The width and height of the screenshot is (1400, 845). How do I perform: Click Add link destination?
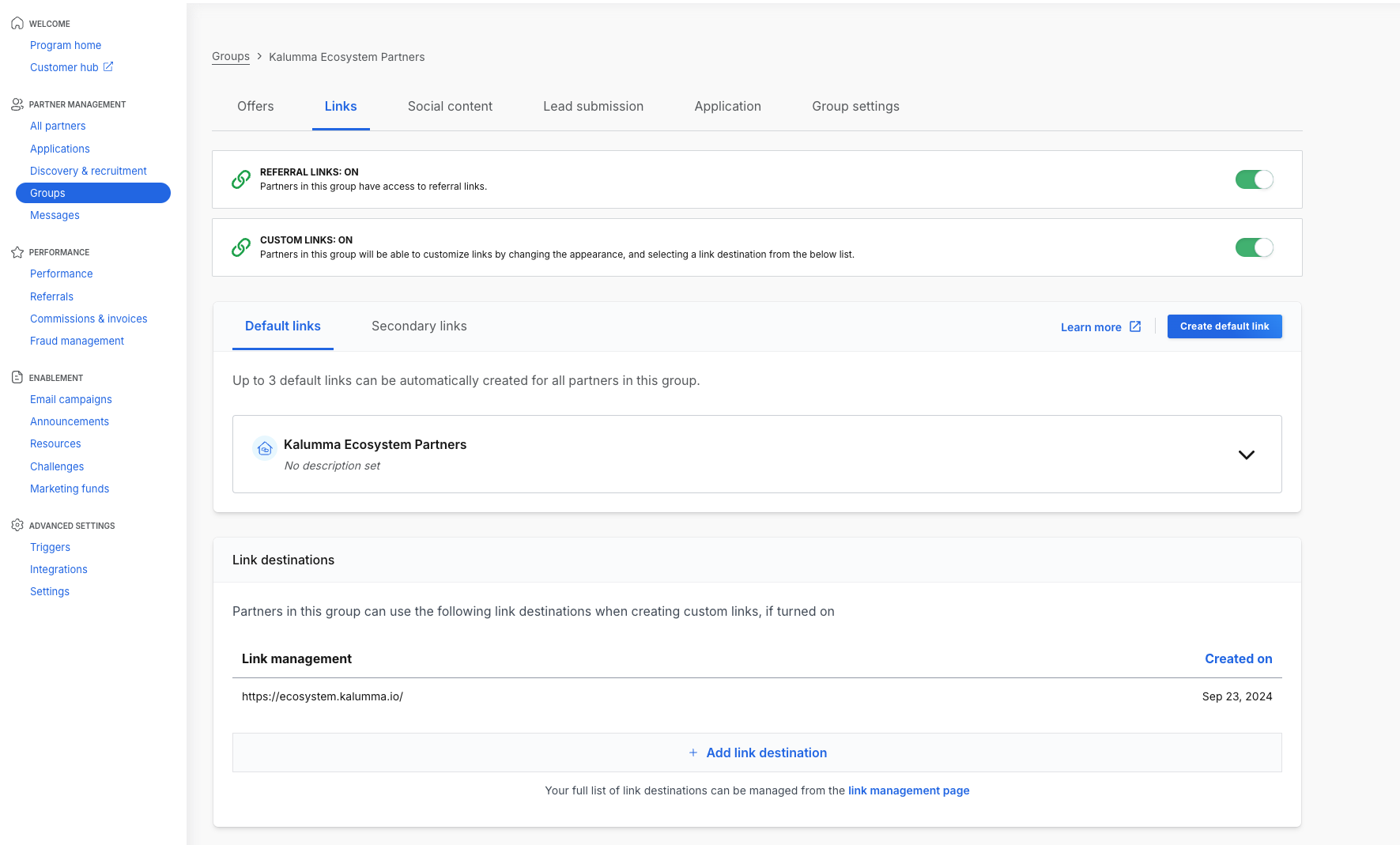click(x=757, y=753)
